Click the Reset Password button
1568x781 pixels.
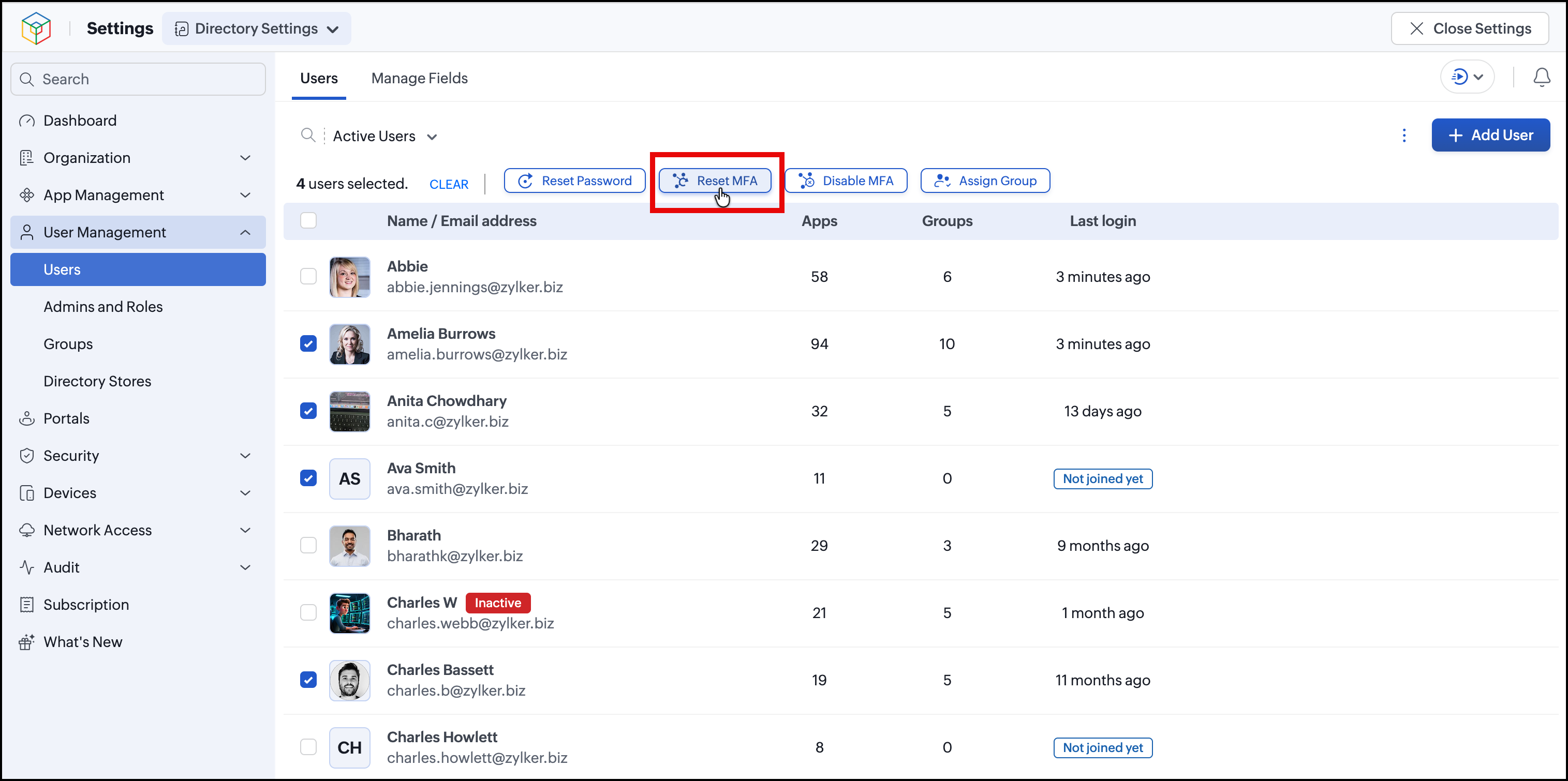pos(574,181)
